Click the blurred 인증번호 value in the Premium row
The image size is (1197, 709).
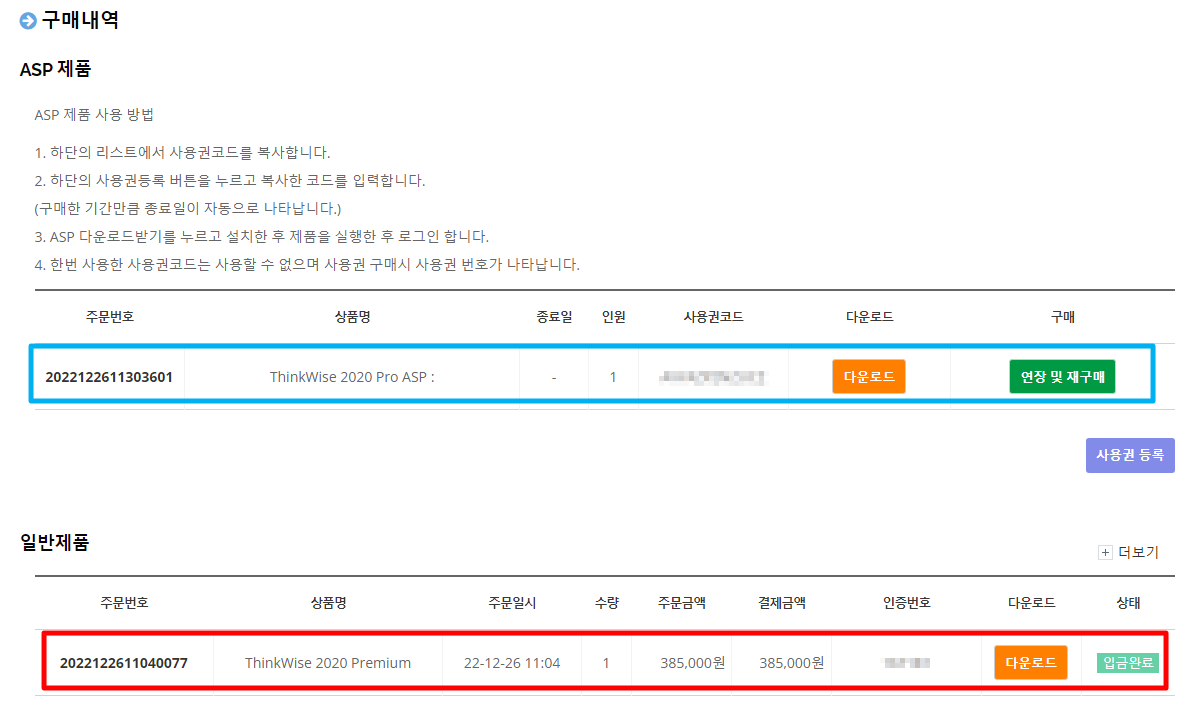pyautogui.click(x=906, y=663)
